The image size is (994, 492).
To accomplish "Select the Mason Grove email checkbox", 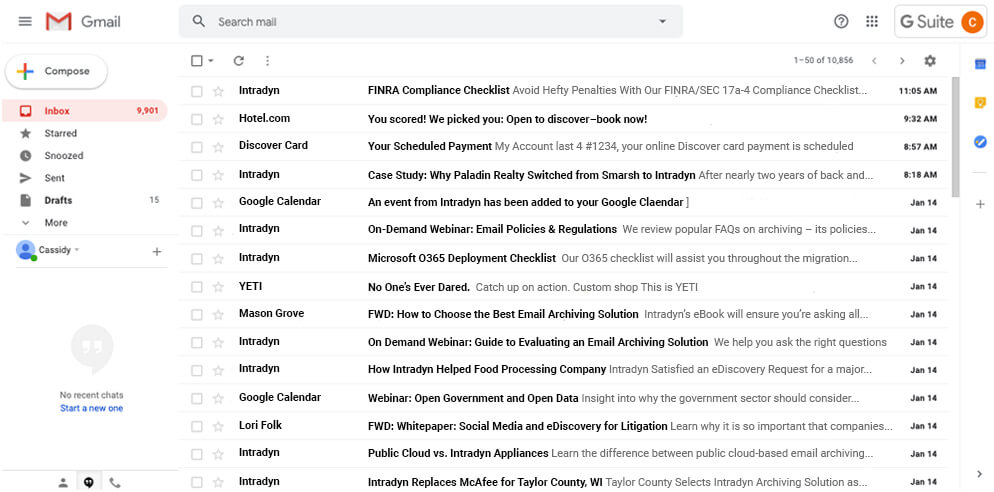I will [197, 314].
